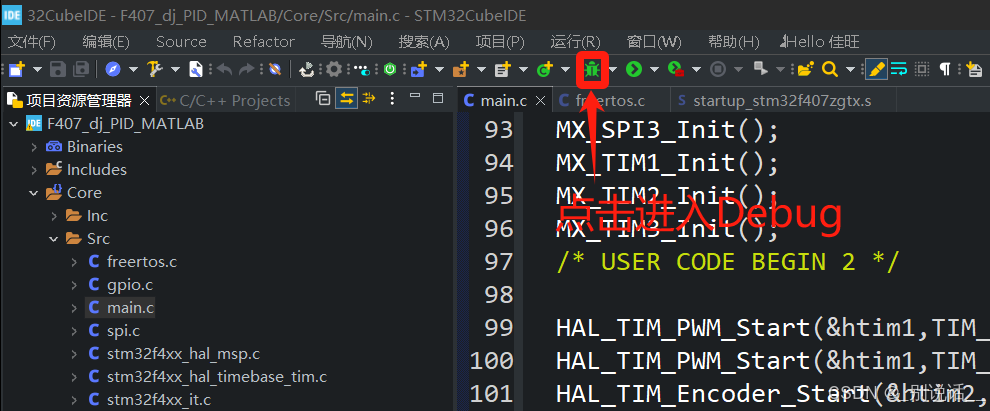Select gpio.c in the project tree
This screenshot has height=411, width=990.
pyautogui.click(x=129, y=285)
